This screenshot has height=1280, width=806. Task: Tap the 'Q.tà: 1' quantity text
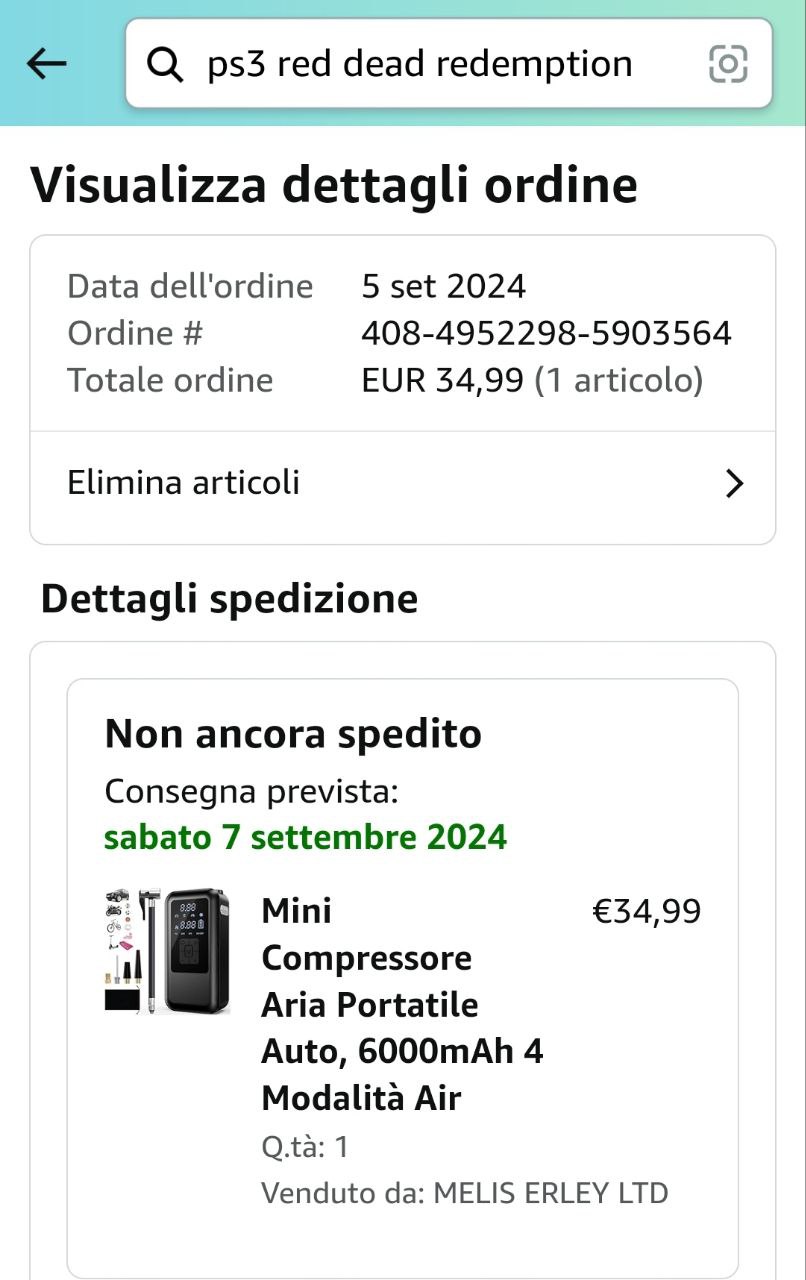[x=305, y=1146]
